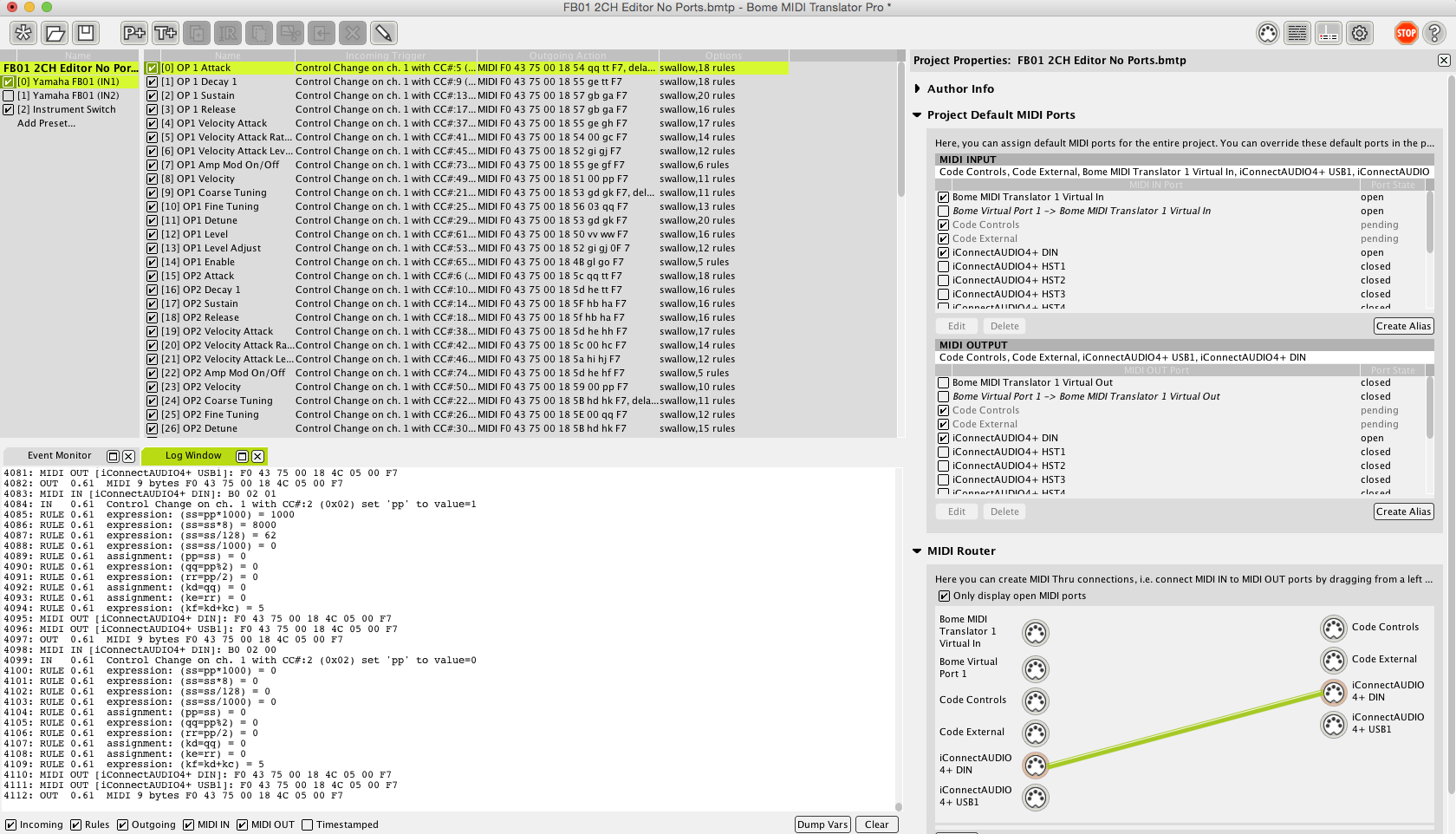Click the Dump Vars button
The image size is (1456, 834).
(822, 824)
